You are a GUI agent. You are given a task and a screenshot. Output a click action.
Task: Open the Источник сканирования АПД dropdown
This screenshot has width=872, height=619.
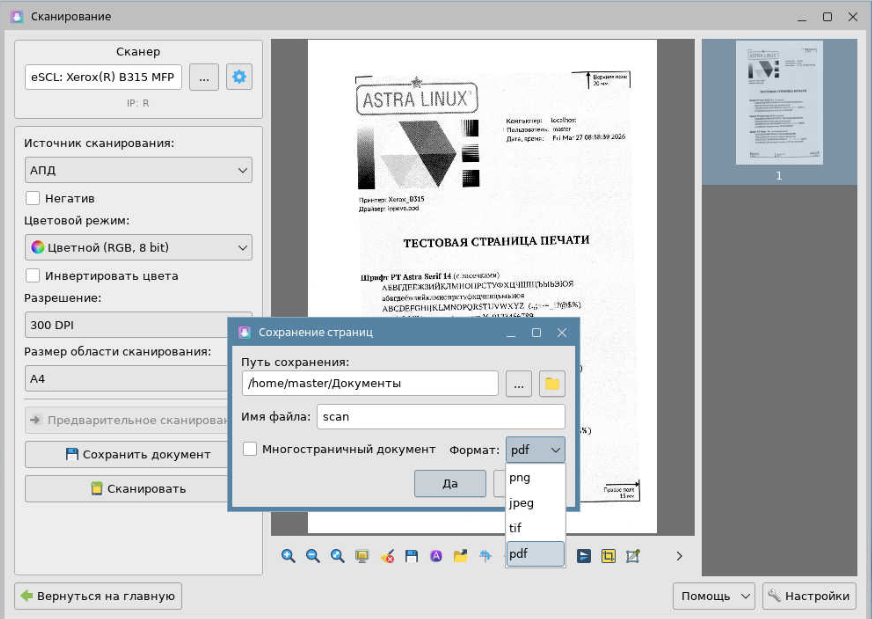click(x=138, y=170)
